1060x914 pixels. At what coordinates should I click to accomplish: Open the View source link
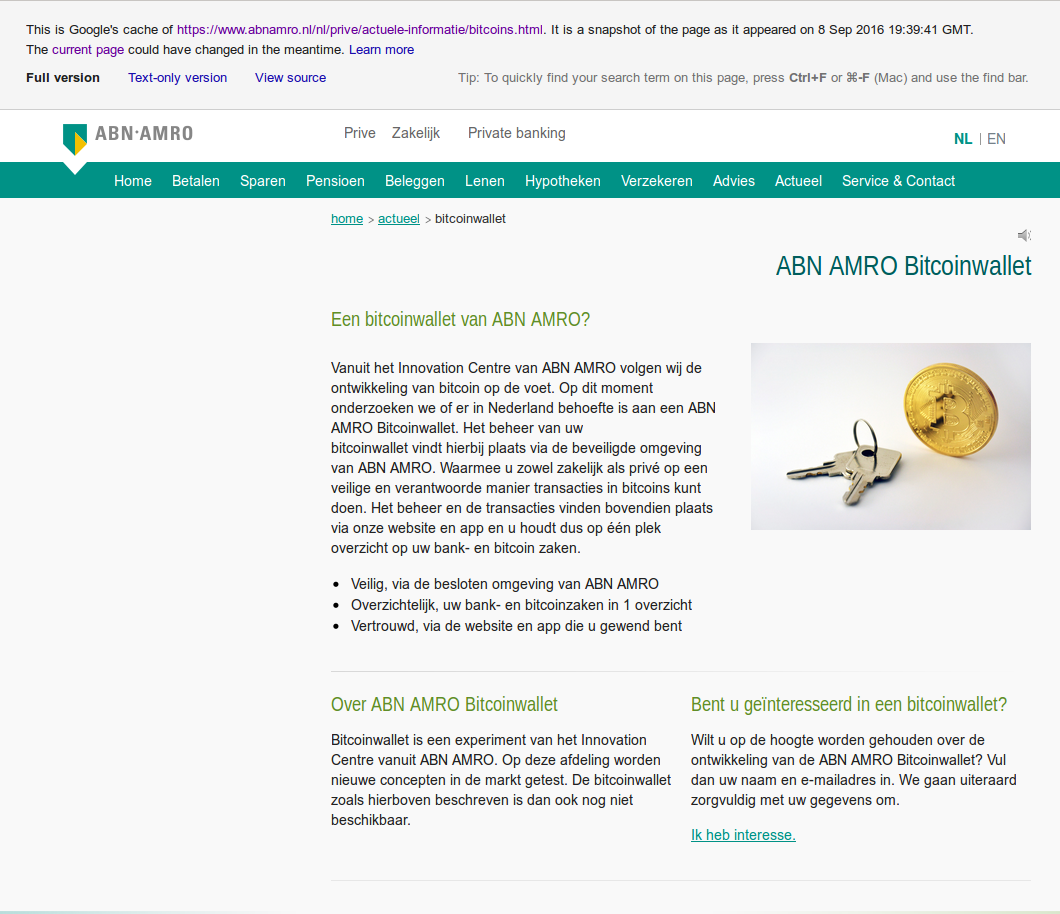[x=291, y=78]
